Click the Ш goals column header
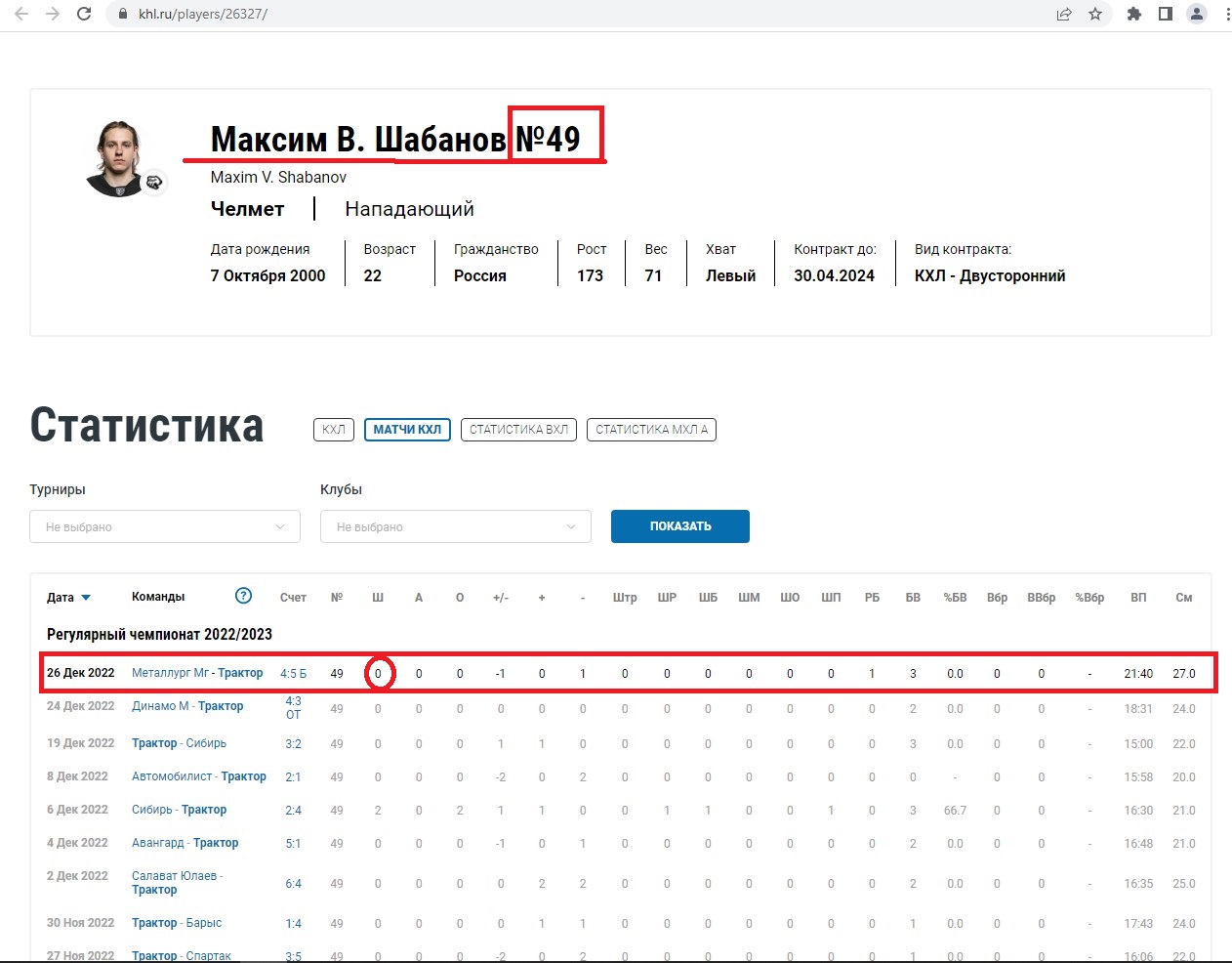The image size is (1232, 963). (x=378, y=598)
